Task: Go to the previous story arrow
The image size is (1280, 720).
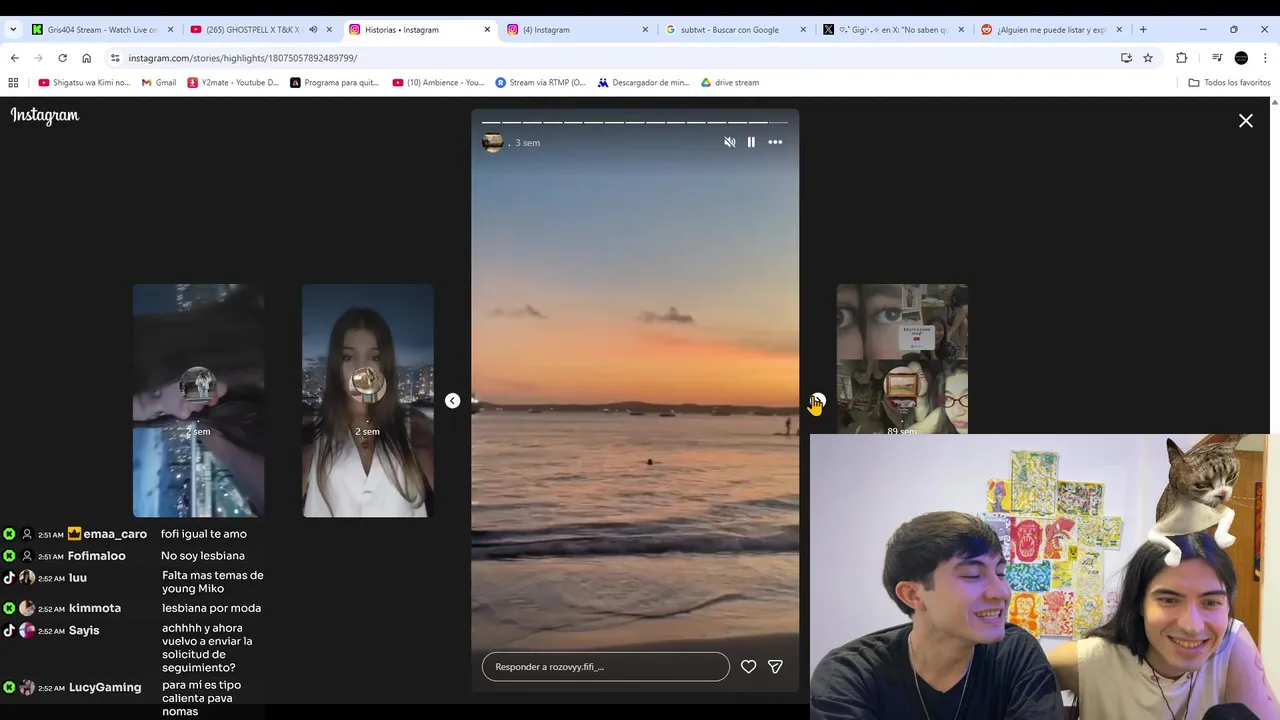Action: click(x=452, y=400)
